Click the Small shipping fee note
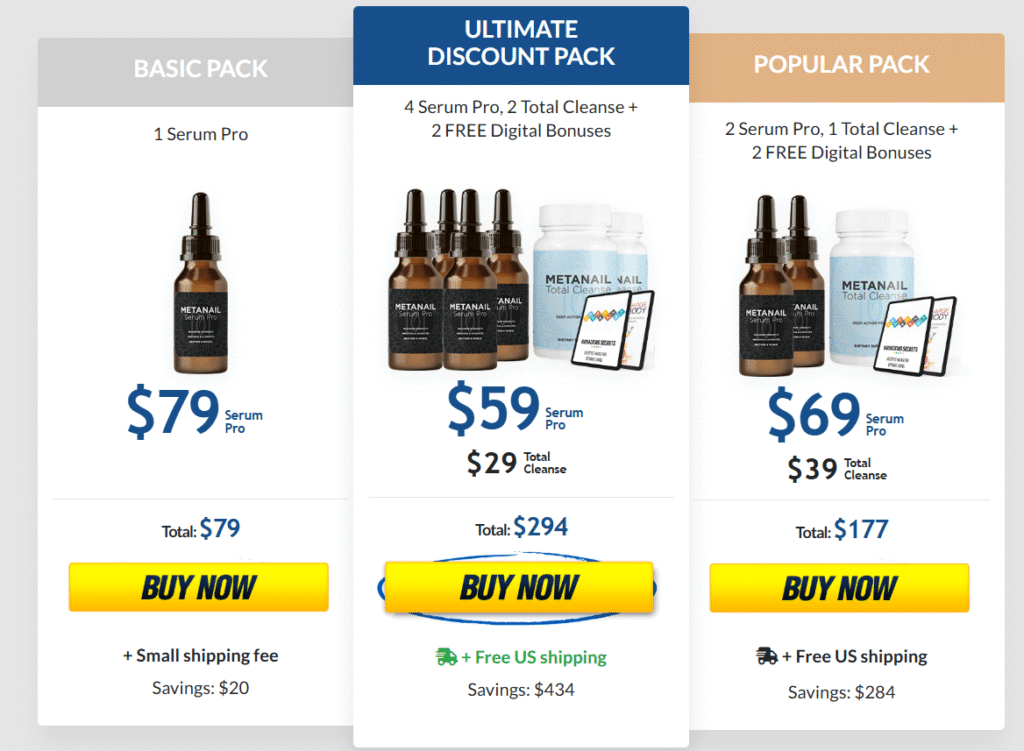 click(x=200, y=655)
